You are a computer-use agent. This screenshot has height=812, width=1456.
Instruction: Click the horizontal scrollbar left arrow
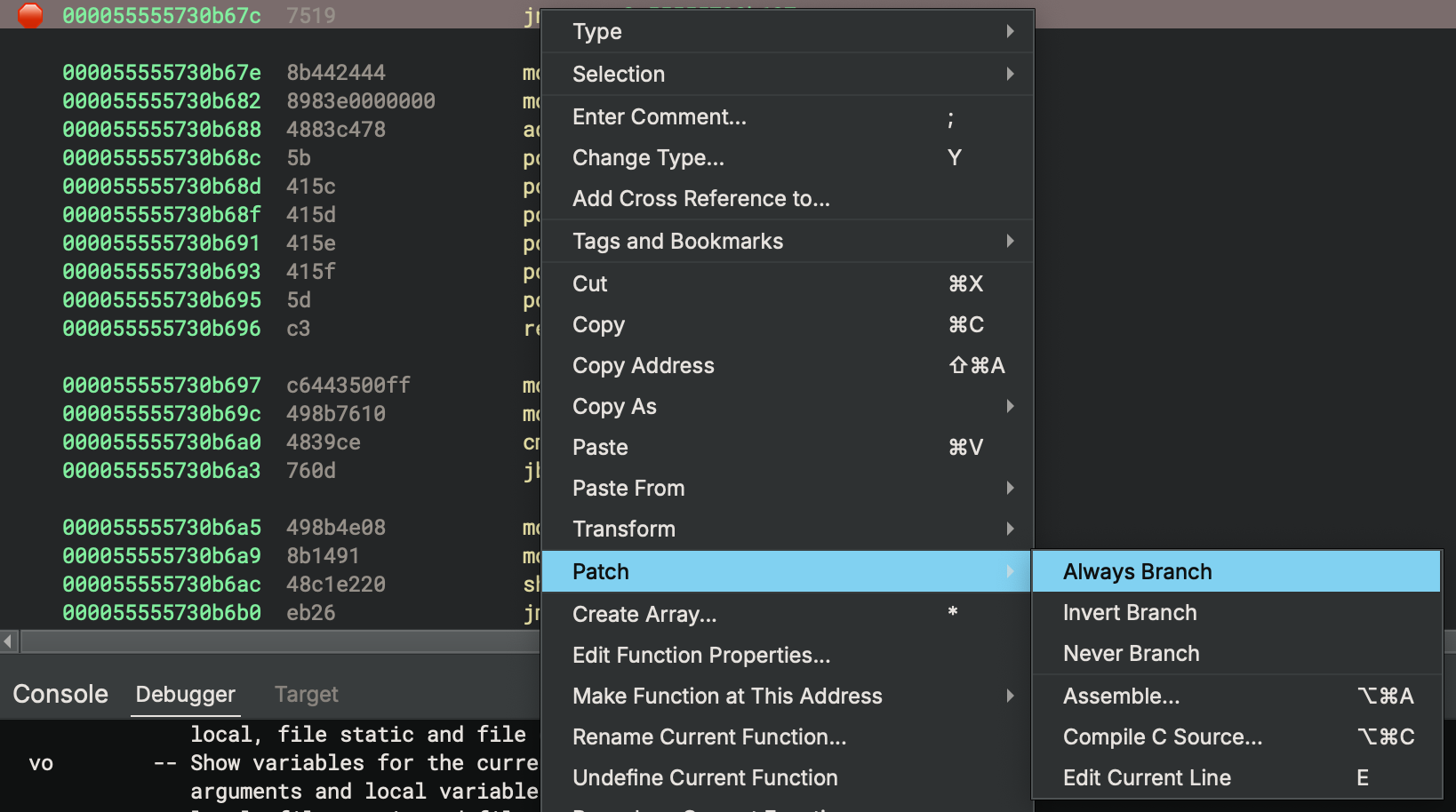[x=9, y=641]
